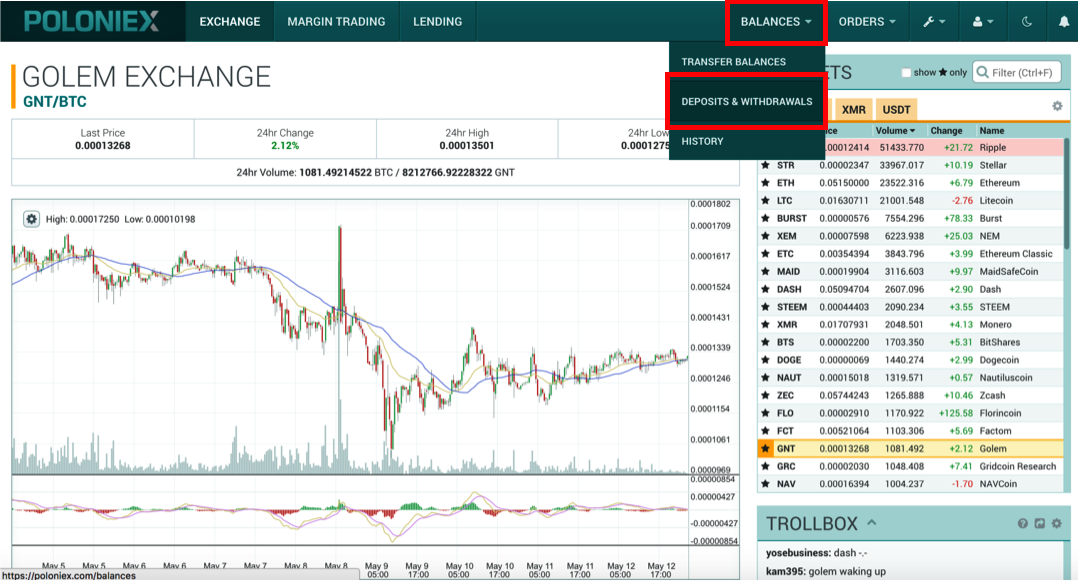Click the Poloniex logo
Image resolution: width=1079 pixels, height=581 pixels.
tap(92, 21)
